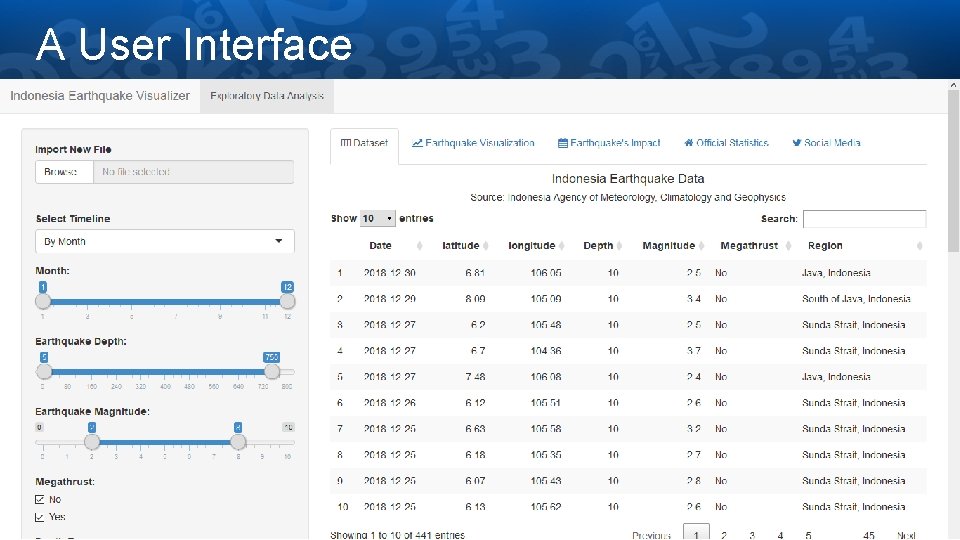
Task: Click the Month slider left handle
Action: click(43, 301)
